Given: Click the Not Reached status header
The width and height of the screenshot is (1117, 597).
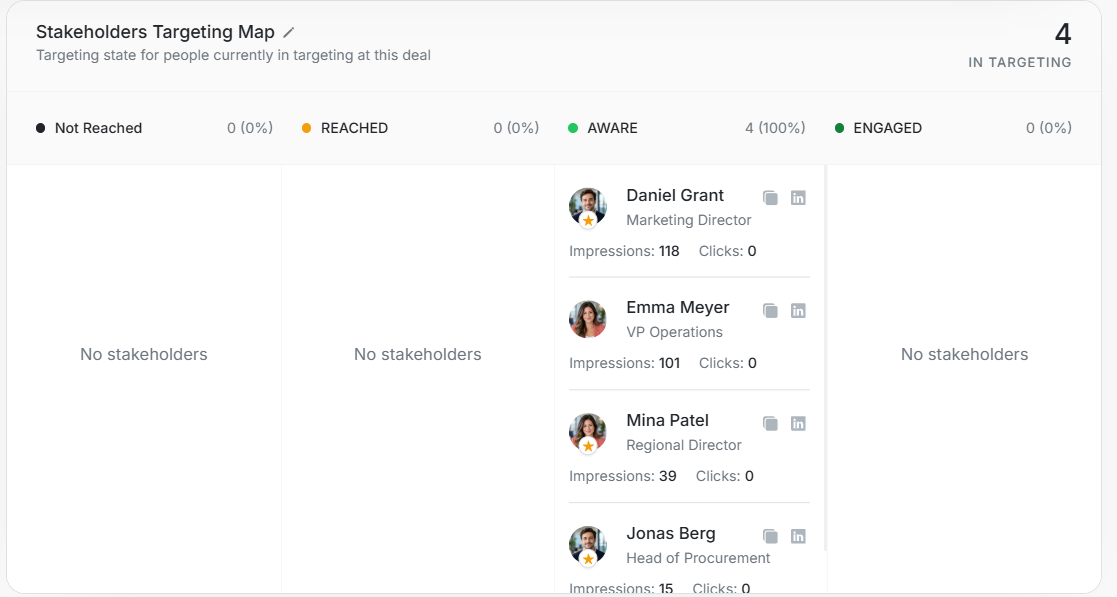Looking at the screenshot, I should [98, 128].
